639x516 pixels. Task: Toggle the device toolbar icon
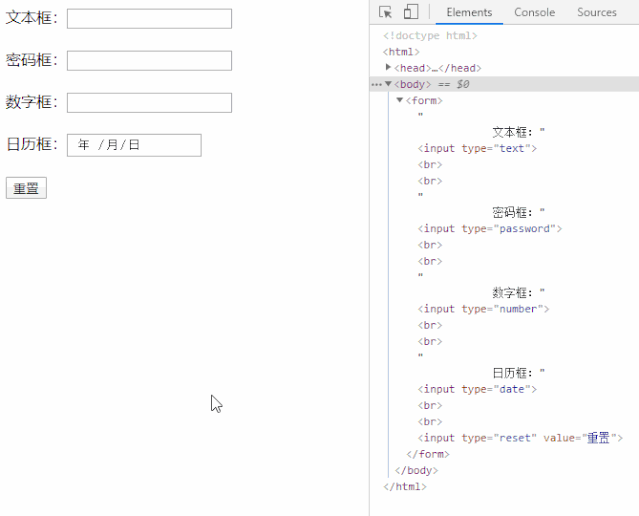[x=411, y=11]
